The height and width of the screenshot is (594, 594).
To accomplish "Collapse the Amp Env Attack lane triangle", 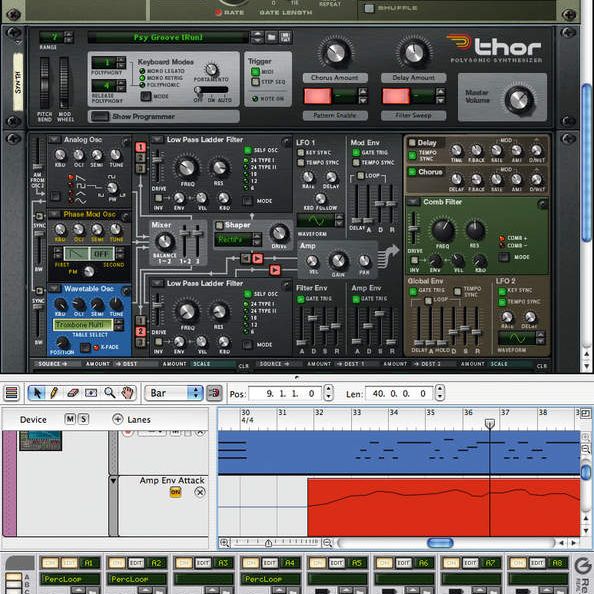I will coord(113,481).
